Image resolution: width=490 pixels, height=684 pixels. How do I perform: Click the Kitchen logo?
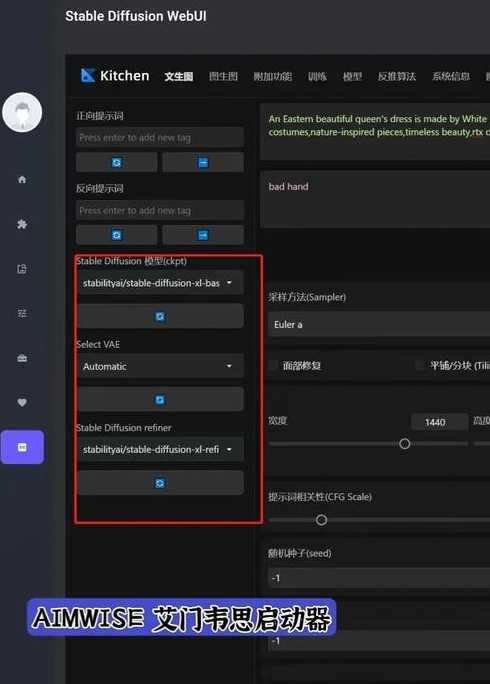115,75
